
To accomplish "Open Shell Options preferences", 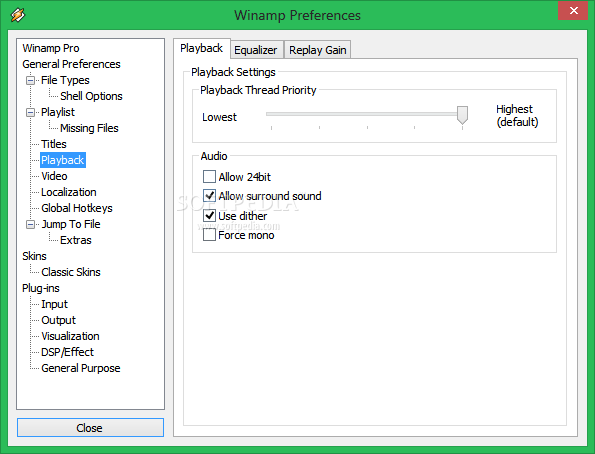I will [91, 96].
